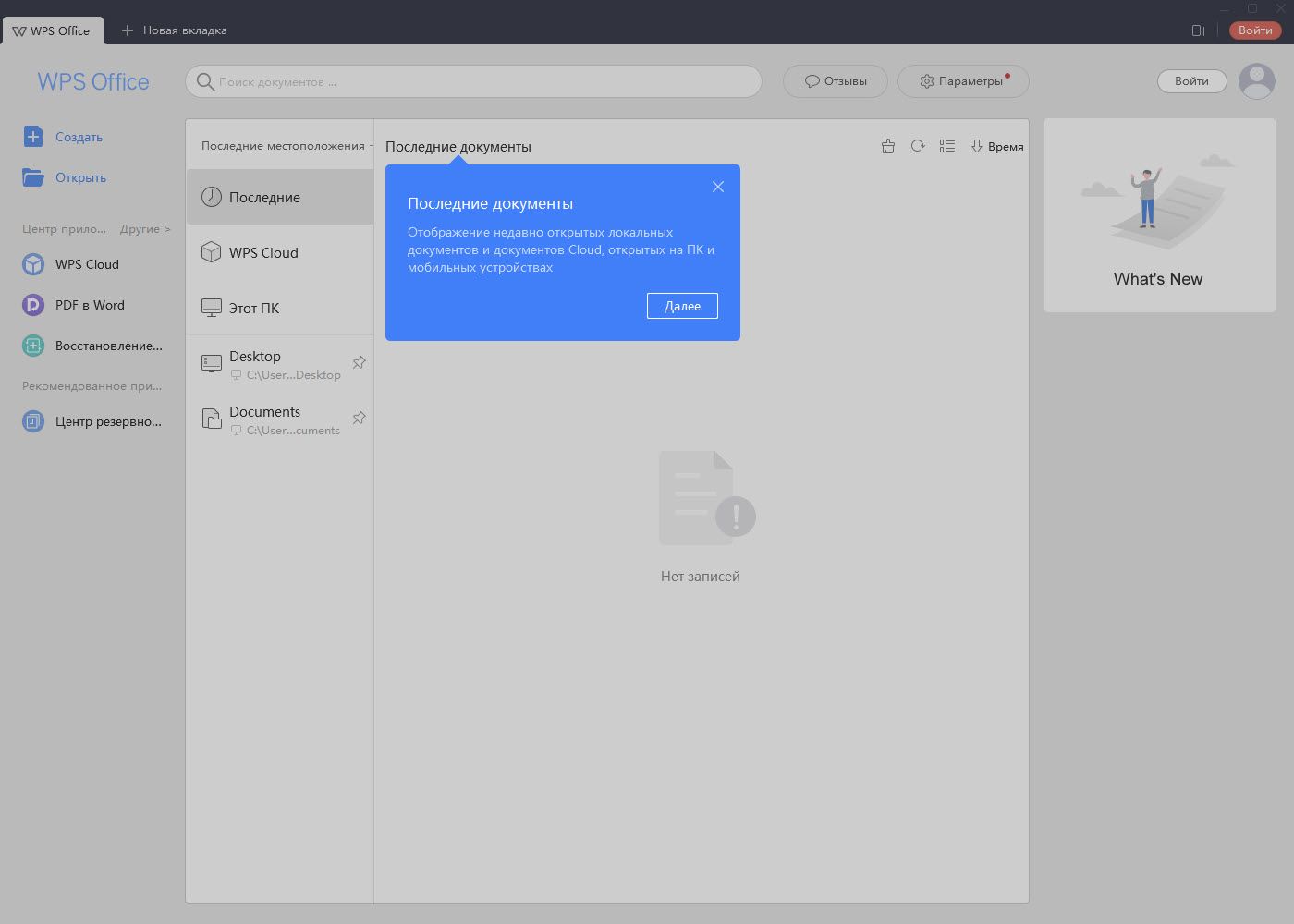Click the search magnifier icon
1294x924 pixels.
[x=205, y=81]
